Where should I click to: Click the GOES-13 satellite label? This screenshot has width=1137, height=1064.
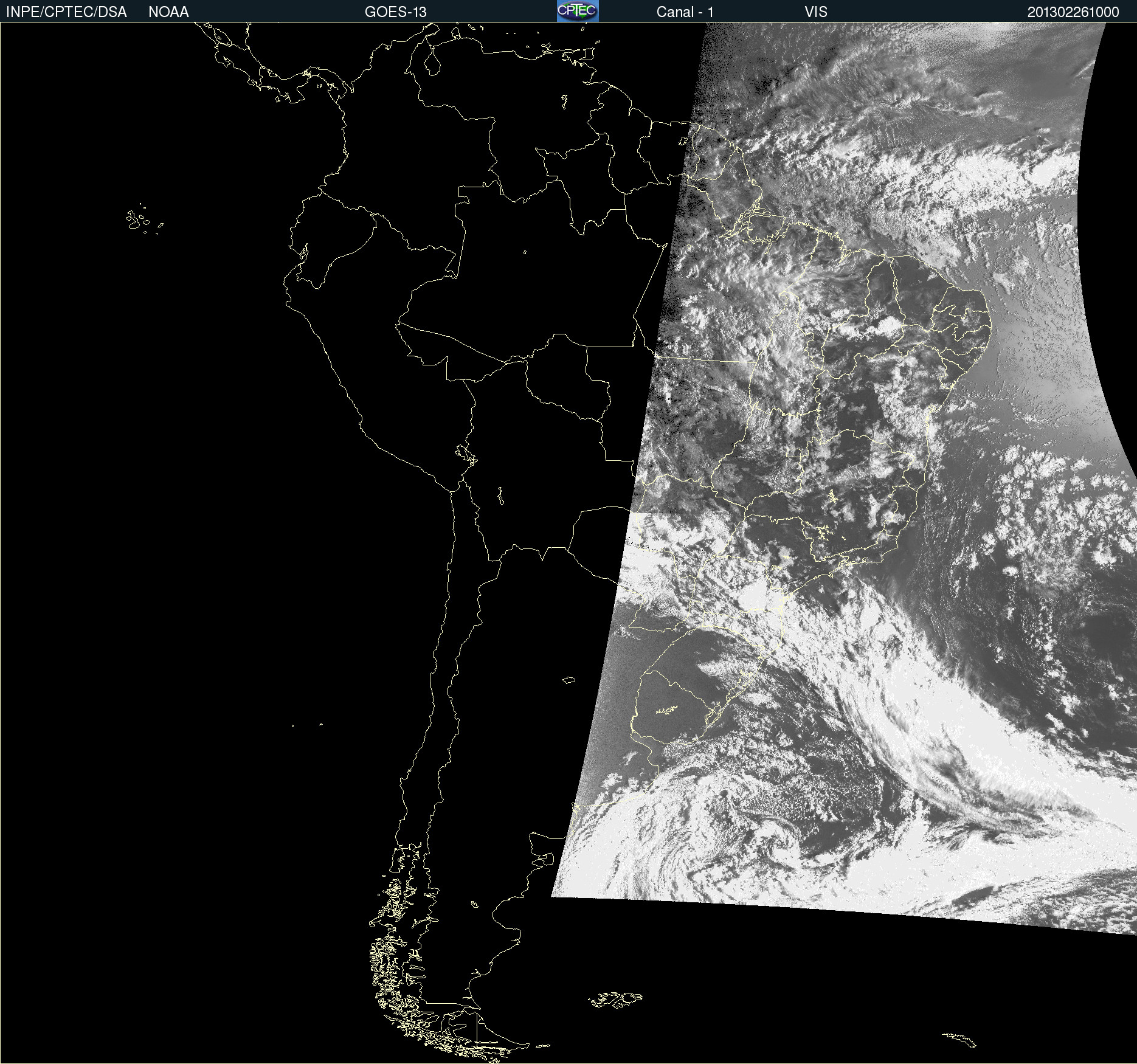click(396, 12)
